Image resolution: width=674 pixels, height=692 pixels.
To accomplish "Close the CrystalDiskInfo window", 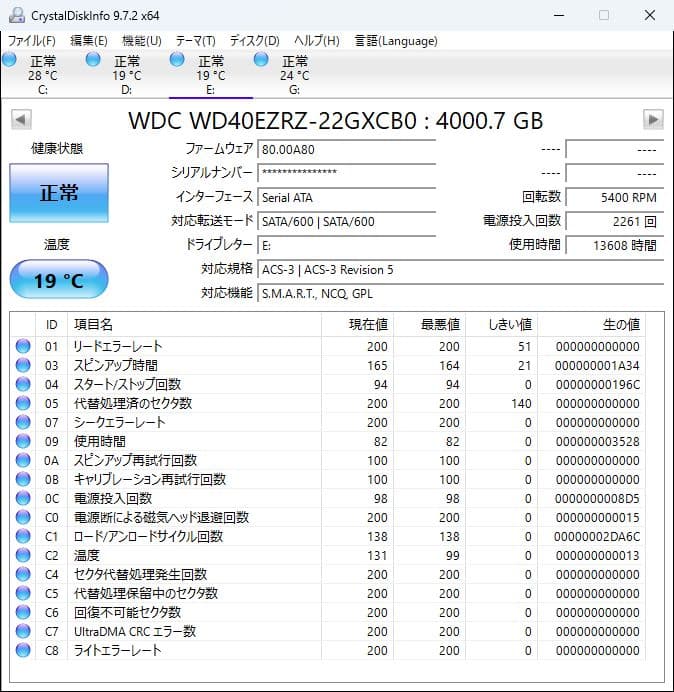I will click(x=650, y=15).
